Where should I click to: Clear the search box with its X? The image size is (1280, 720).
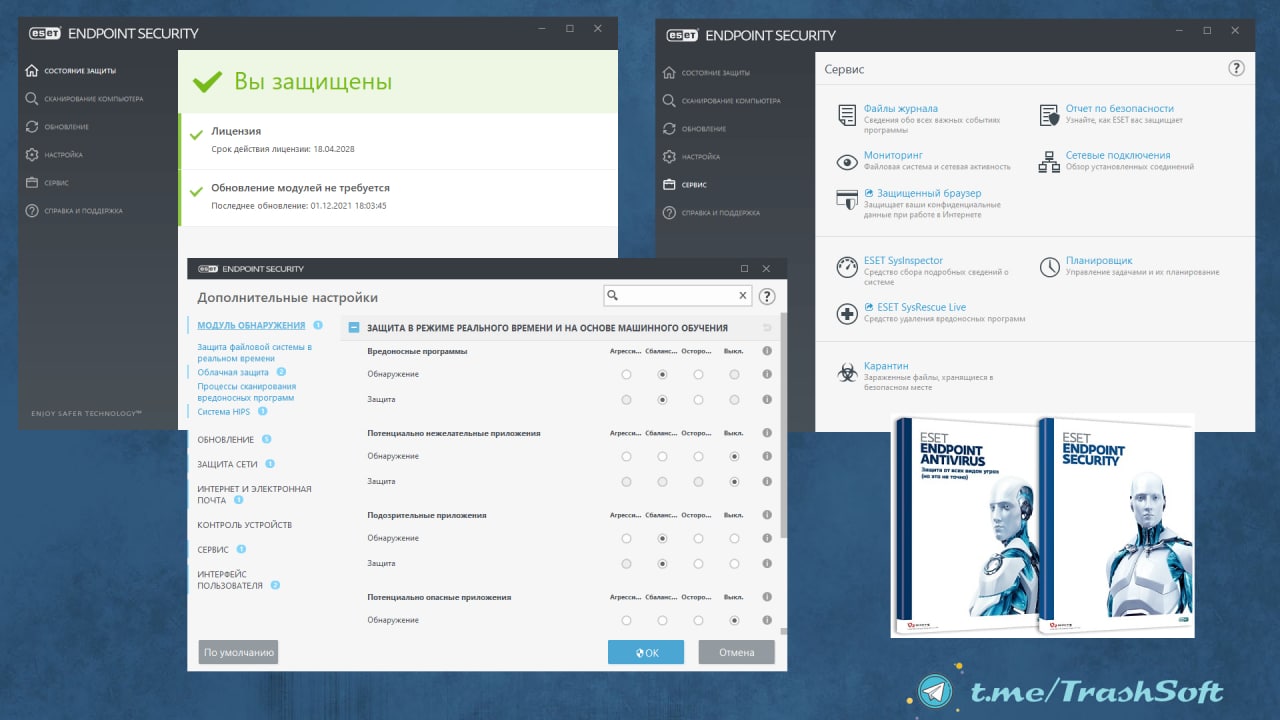[x=743, y=296]
